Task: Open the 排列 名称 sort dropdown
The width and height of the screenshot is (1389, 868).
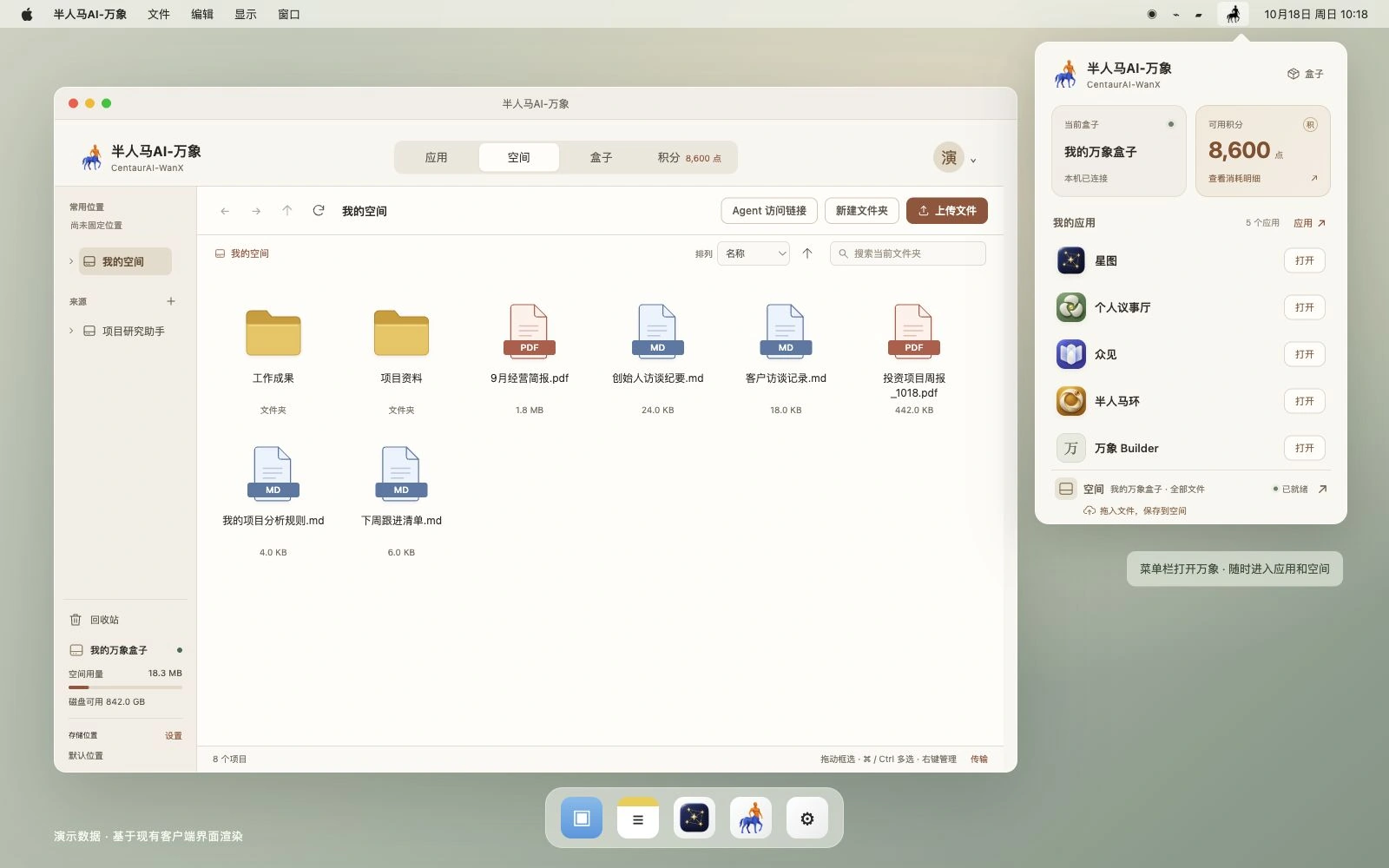Action: [x=754, y=253]
